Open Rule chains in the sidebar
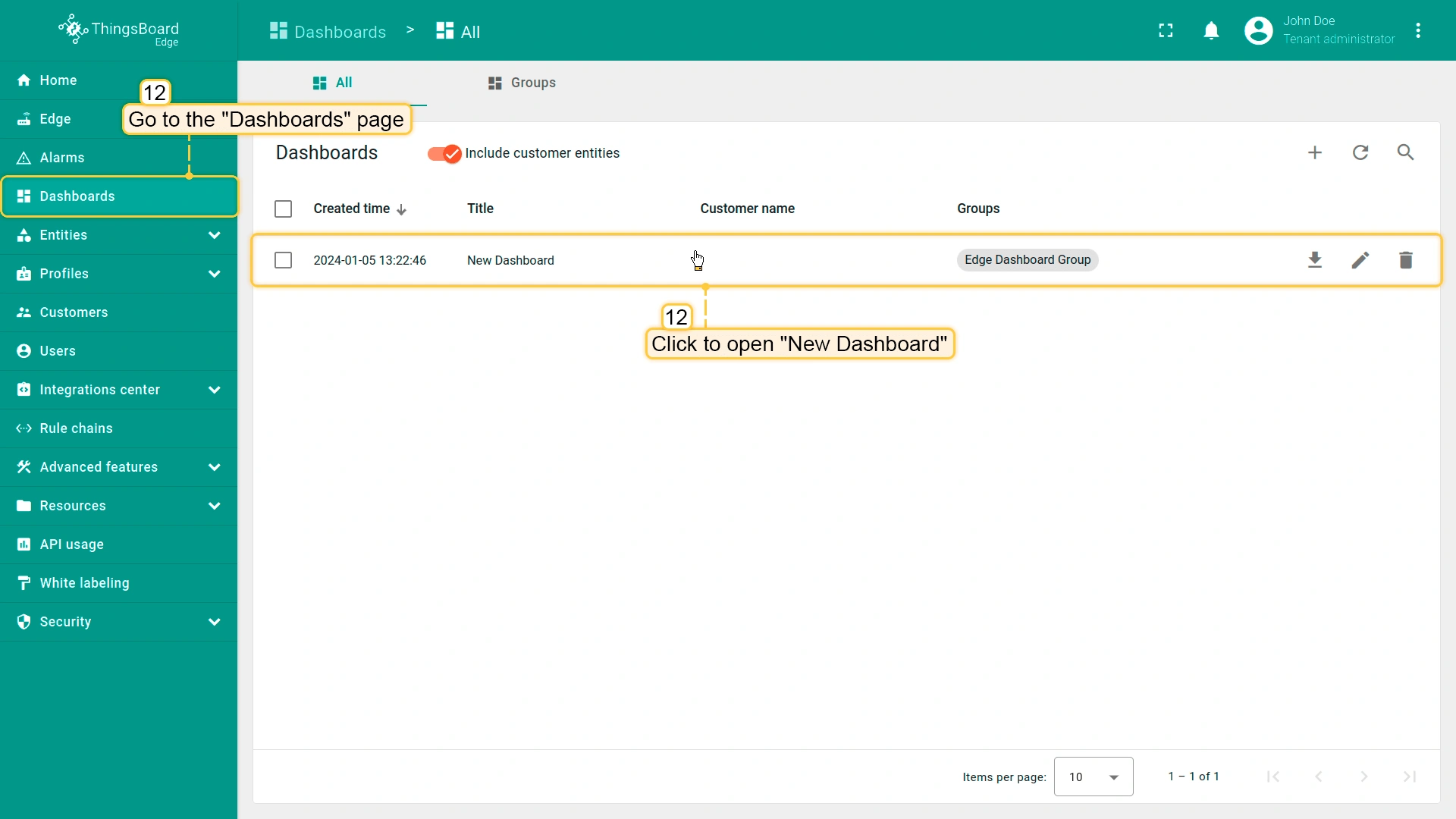1456x819 pixels. (76, 428)
